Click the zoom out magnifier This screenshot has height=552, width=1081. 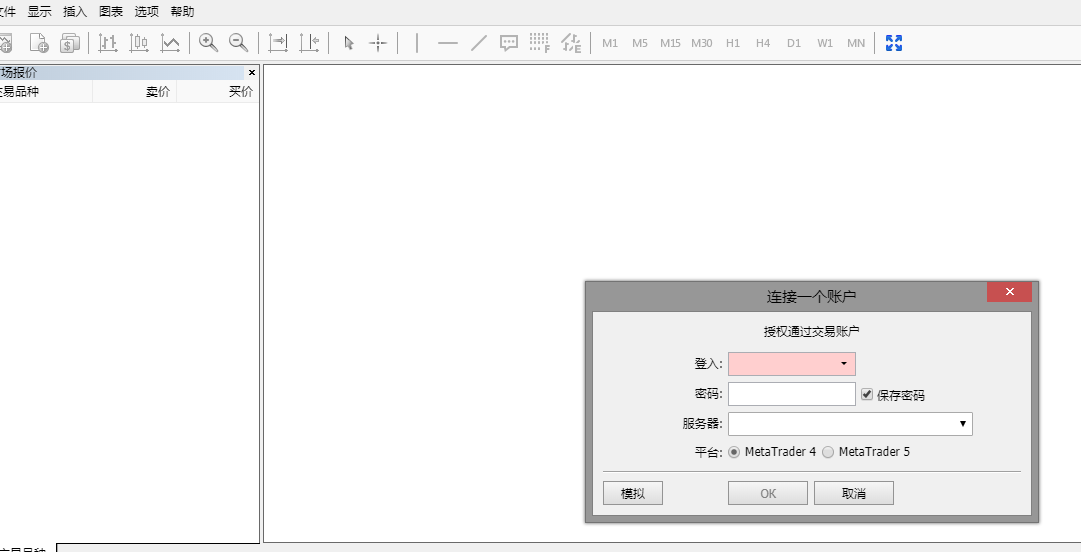coord(238,43)
